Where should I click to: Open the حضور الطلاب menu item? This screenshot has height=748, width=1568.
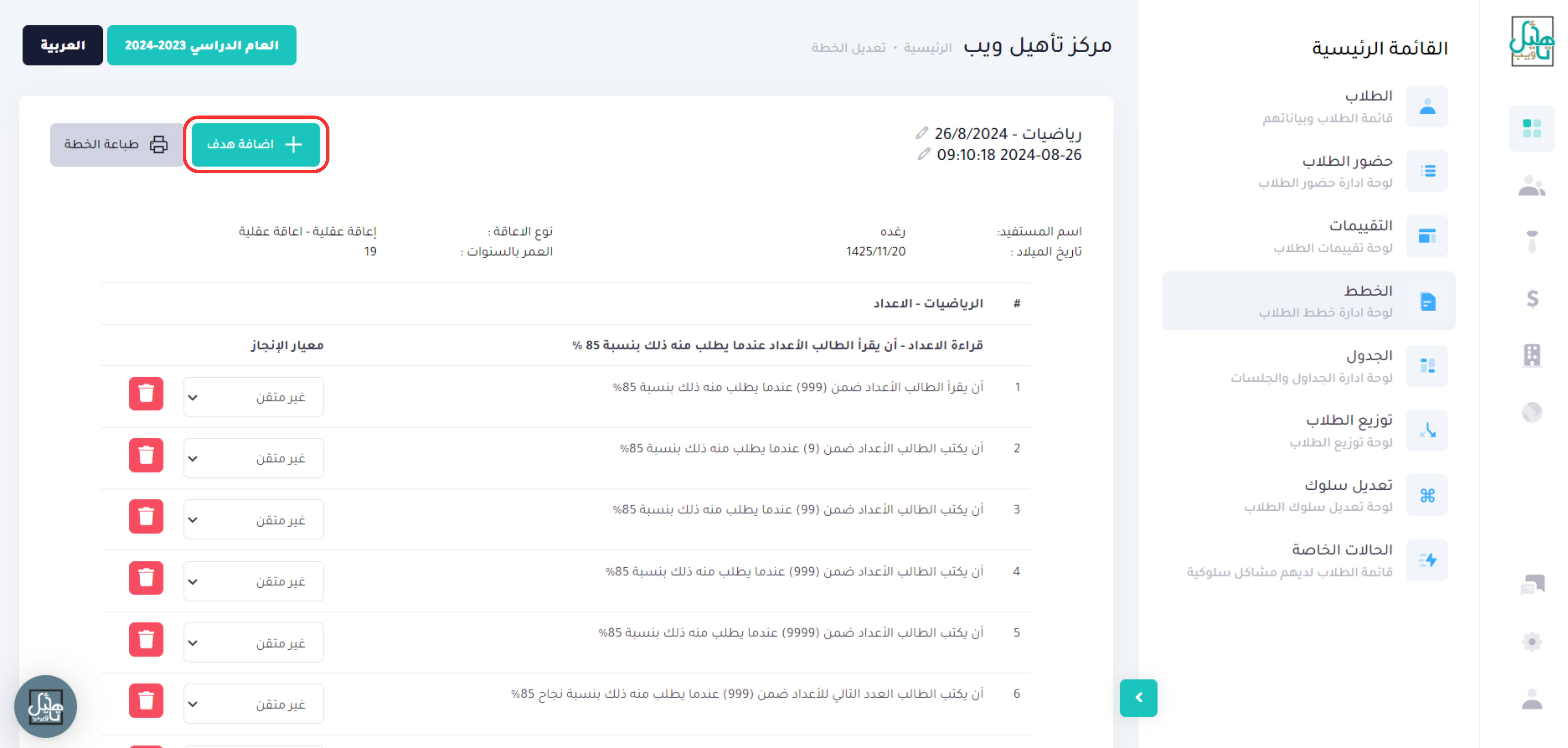pos(1309,171)
